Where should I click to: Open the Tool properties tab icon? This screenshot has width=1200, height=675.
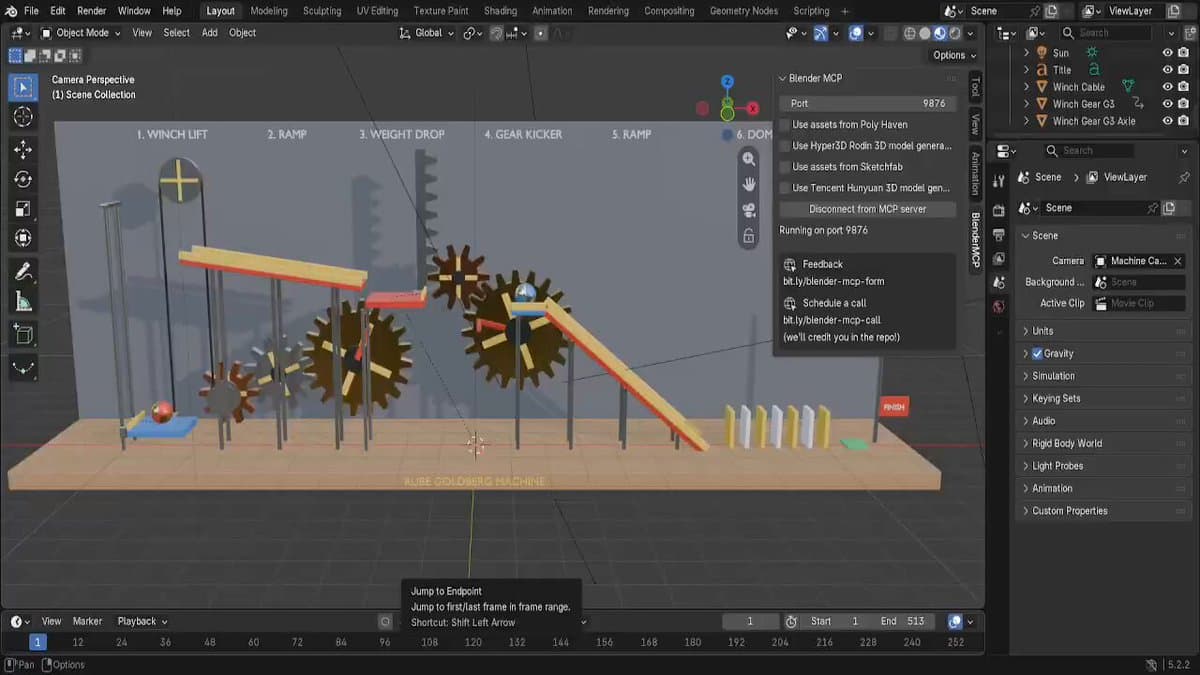pyautogui.click(x=999, y=181)
